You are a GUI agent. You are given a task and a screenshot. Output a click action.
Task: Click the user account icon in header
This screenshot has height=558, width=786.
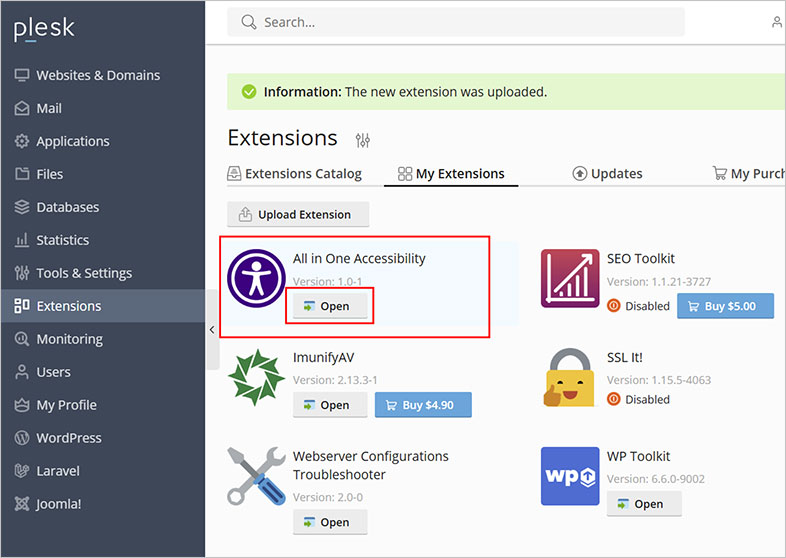click(x=777, y=22)
